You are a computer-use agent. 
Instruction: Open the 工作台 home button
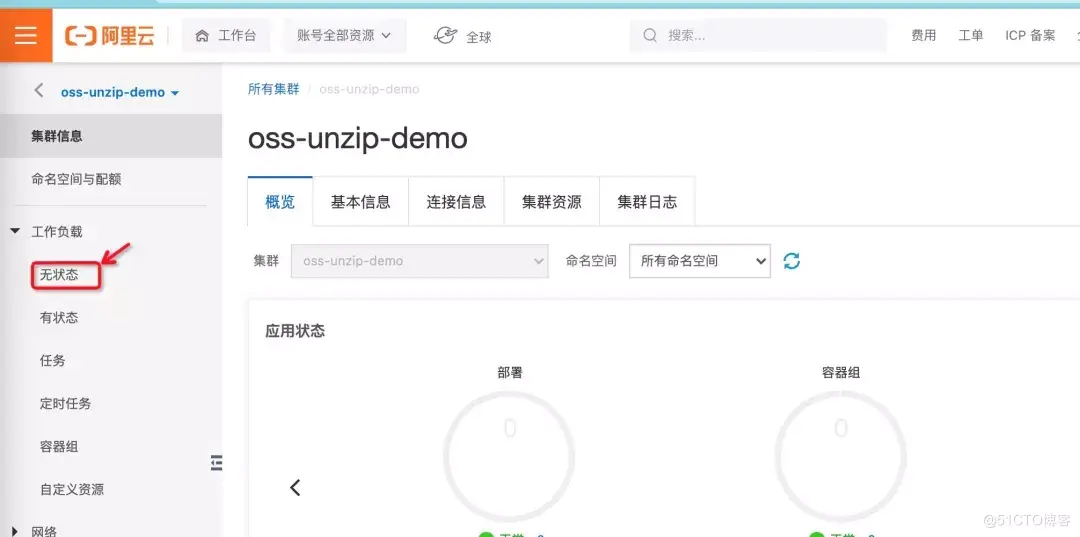point(226,36)
